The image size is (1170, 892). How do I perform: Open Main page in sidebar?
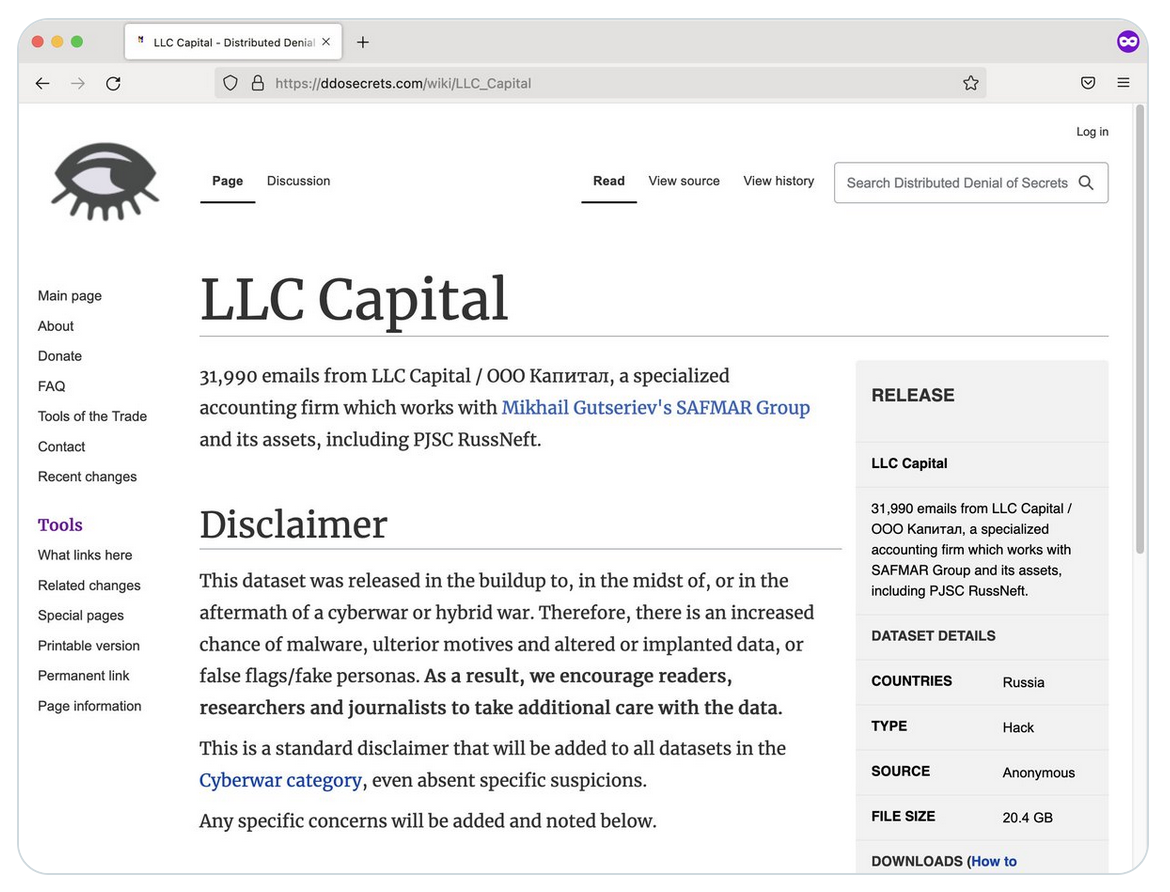coord(69,296)
